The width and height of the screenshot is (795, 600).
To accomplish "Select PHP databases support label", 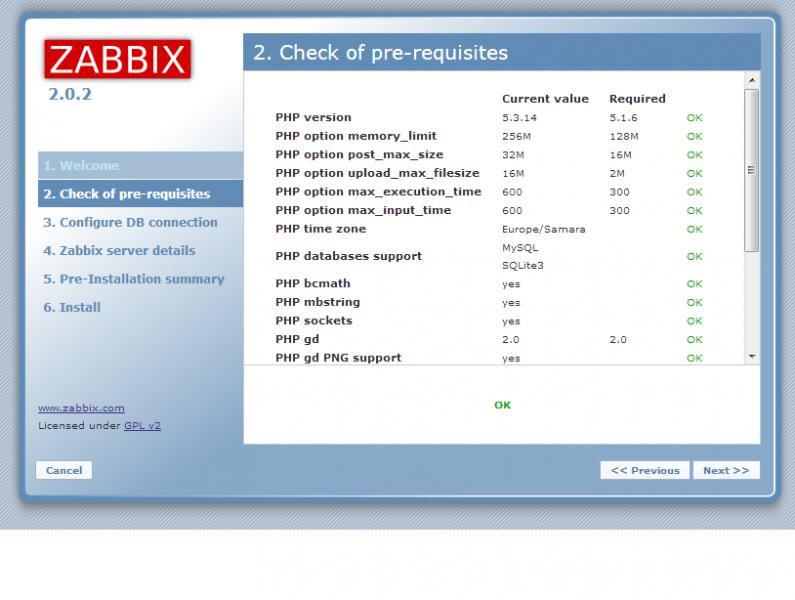I will (x=348, y=256).
